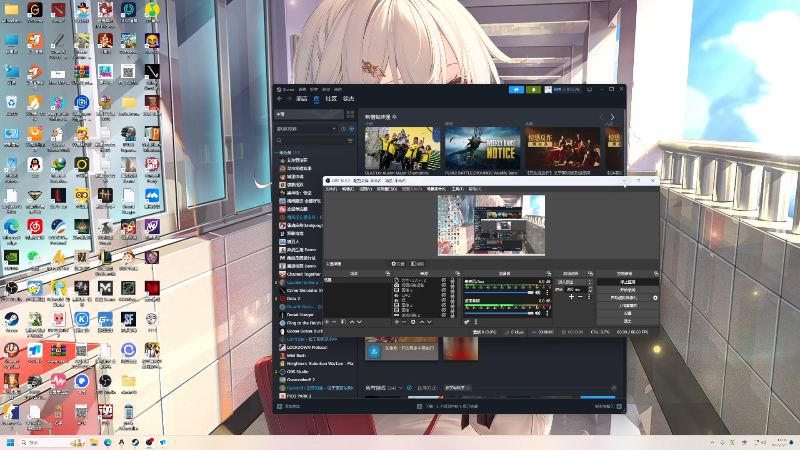Screen dimensions: 800x450
Task: Show next What's New cards arrow in Steam
Action: (x=612, y=117)
